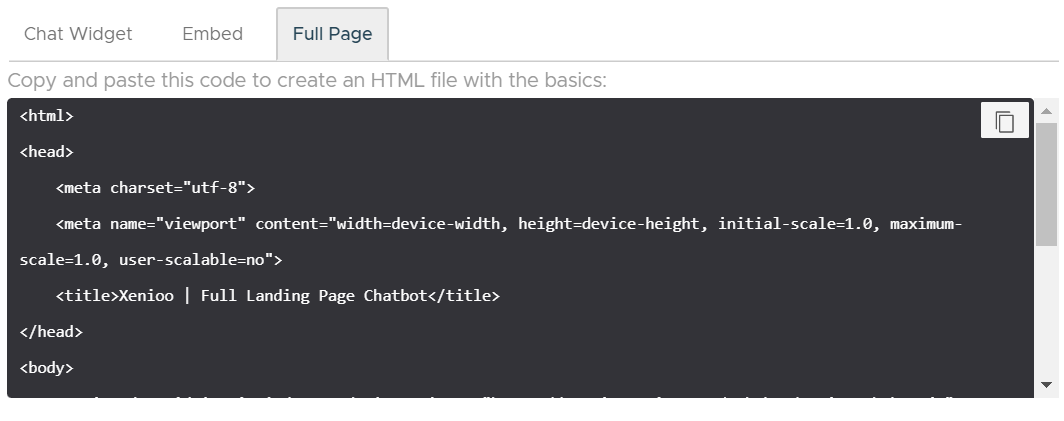1064x421 pixels.
Task: Click the scrollbar up arrow
Action: (x=1046, y=110)
